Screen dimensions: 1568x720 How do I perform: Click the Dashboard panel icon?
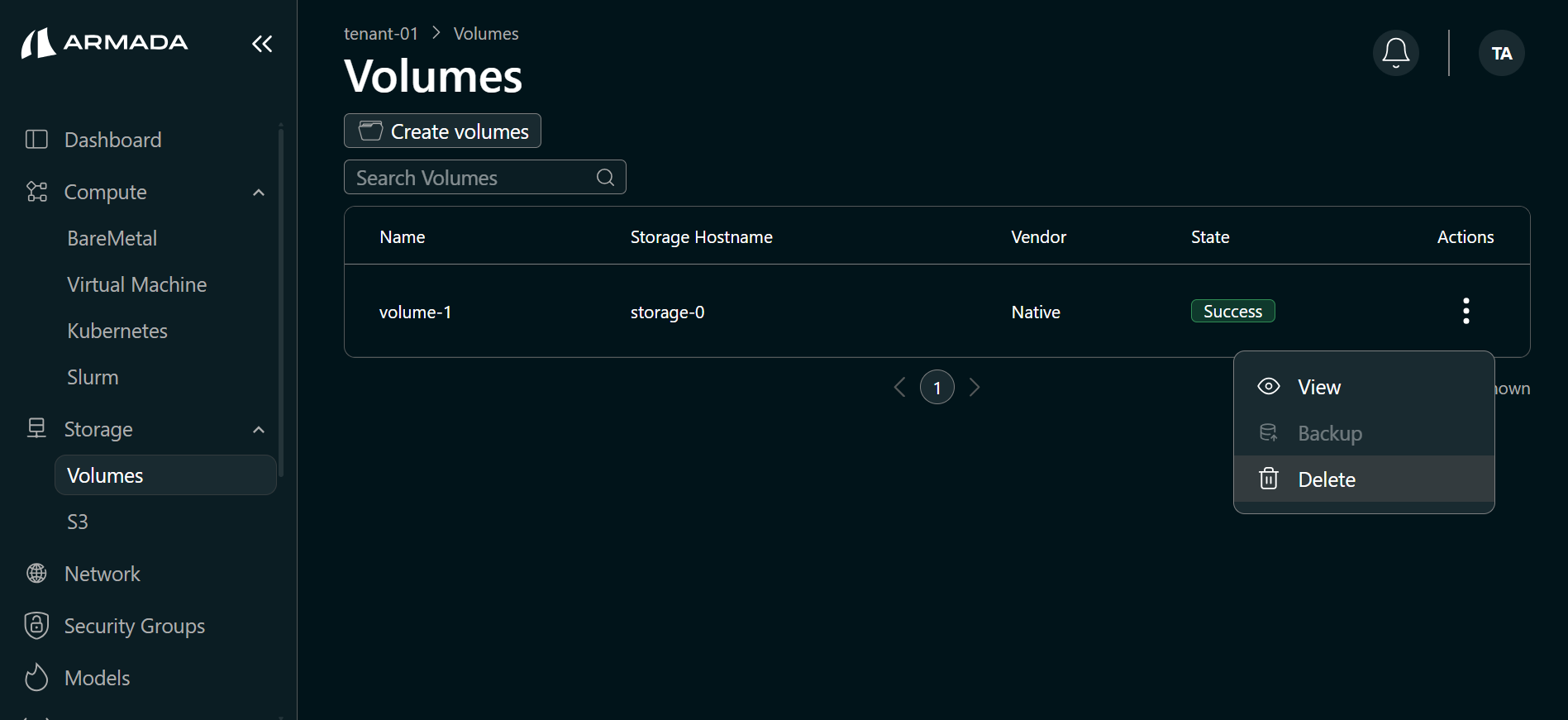pyautogui.click(x=36, y=139)
